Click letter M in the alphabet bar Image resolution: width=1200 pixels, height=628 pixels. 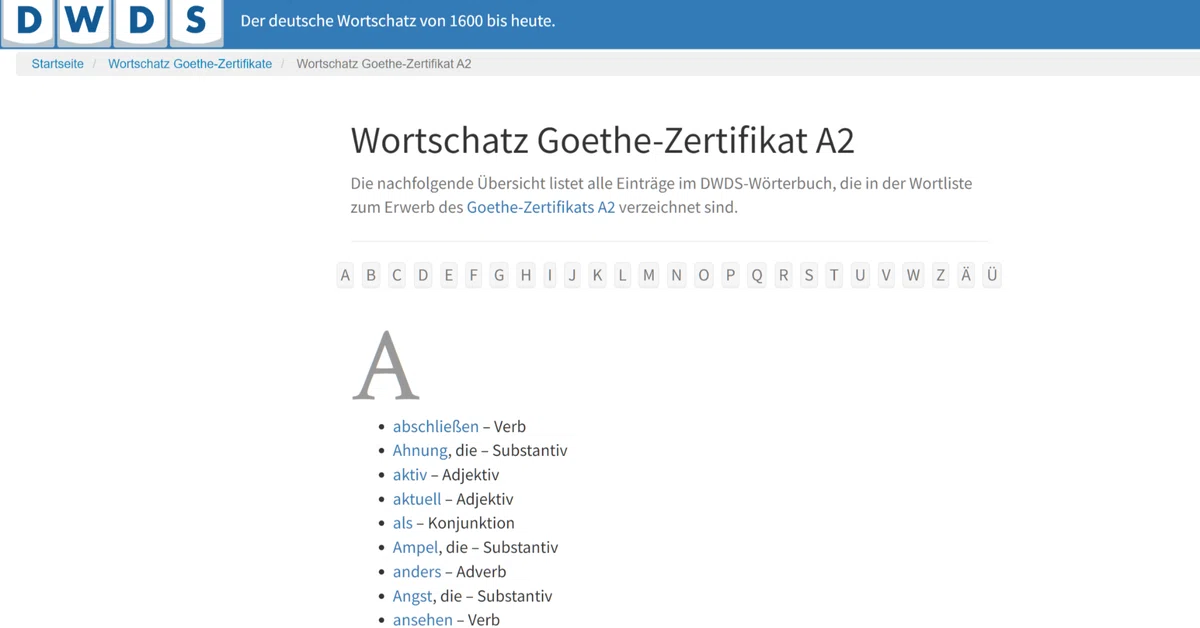click(x=650, y=275)
